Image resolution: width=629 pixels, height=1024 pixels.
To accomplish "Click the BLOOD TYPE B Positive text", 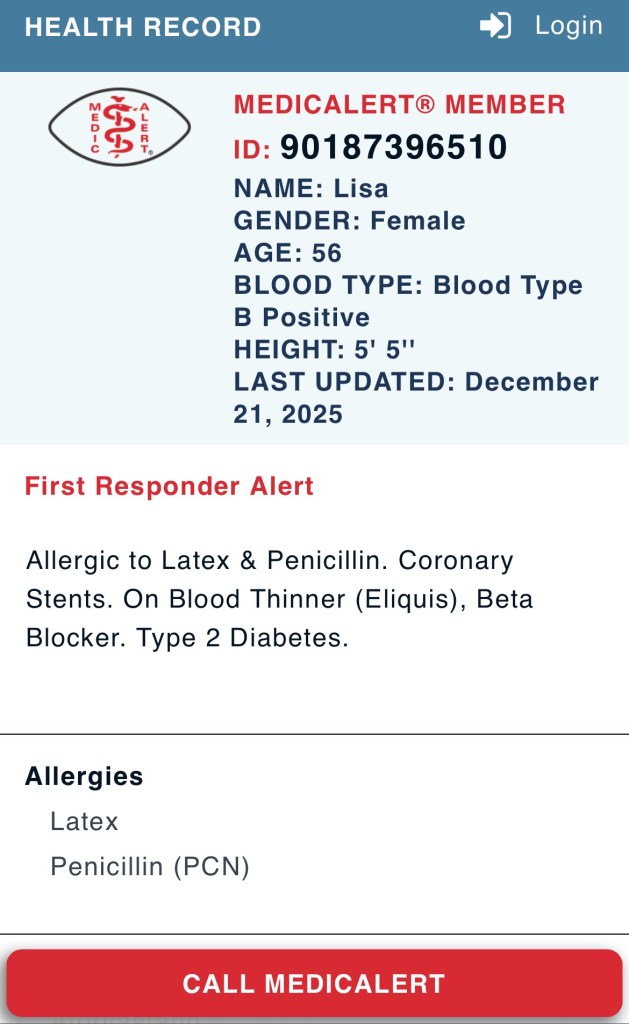I will pos(407,301).
